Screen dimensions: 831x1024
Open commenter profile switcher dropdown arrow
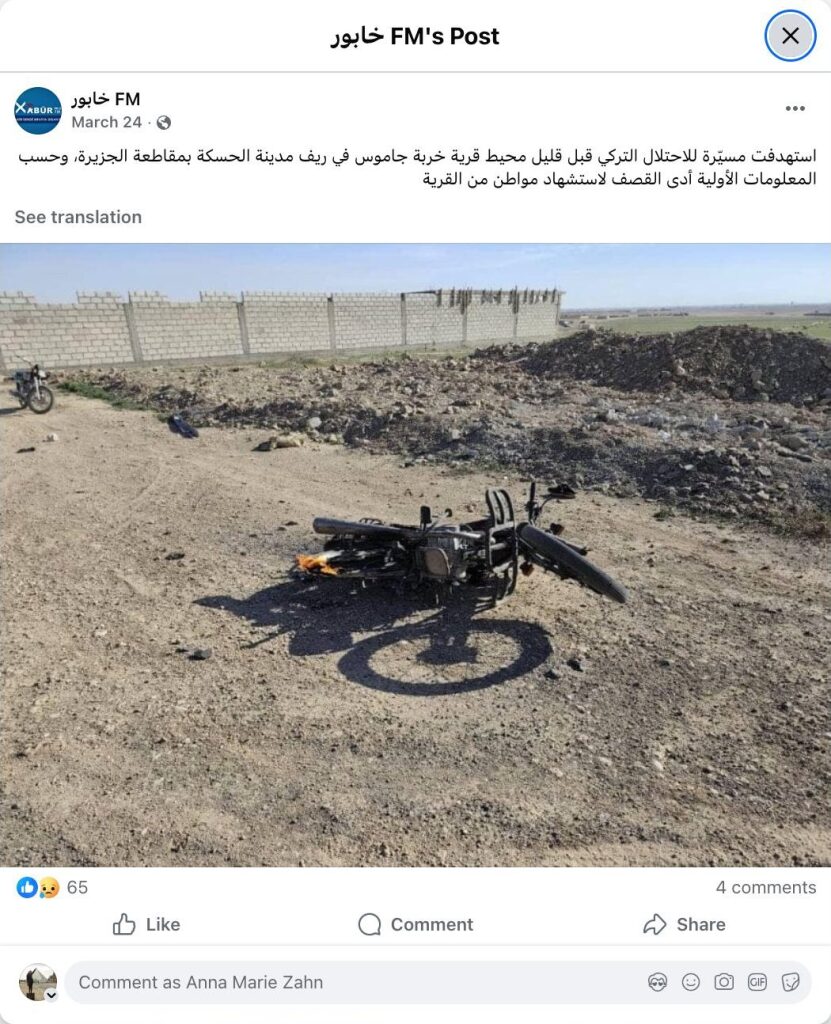point(51,995)
